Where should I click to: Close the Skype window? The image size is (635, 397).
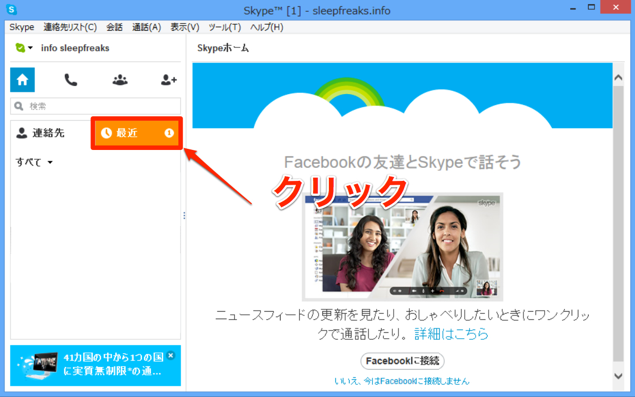point(616,7)
